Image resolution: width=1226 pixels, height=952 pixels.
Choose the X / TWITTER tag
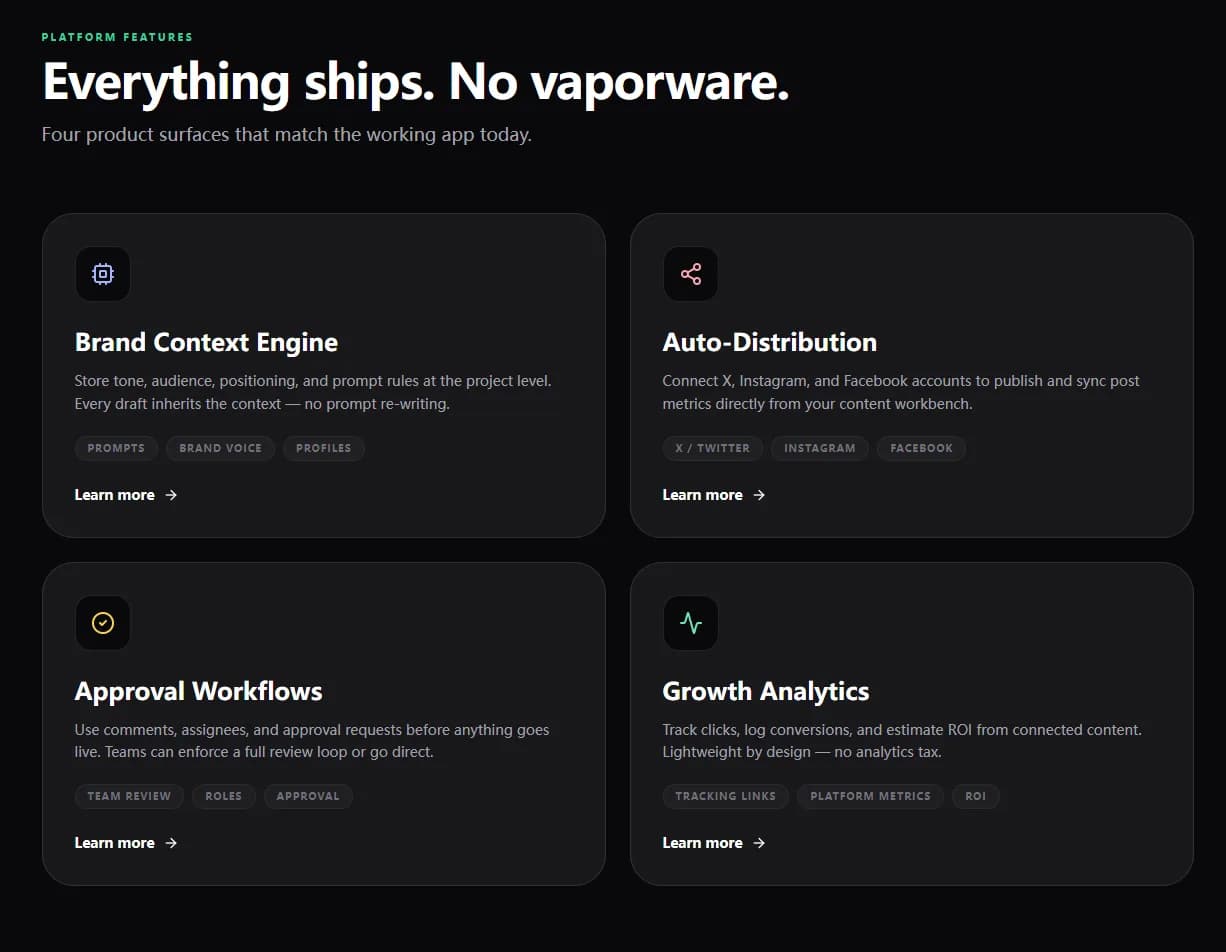(712, 448)
